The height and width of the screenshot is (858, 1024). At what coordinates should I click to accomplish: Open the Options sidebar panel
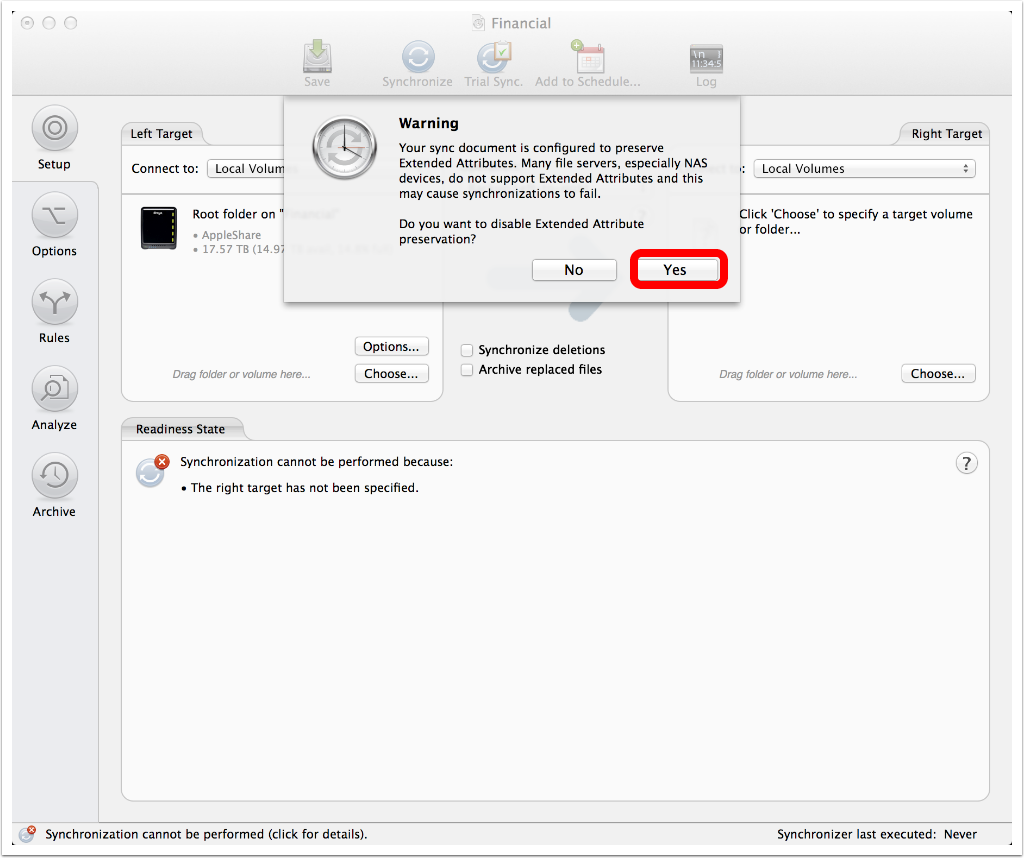54,217
